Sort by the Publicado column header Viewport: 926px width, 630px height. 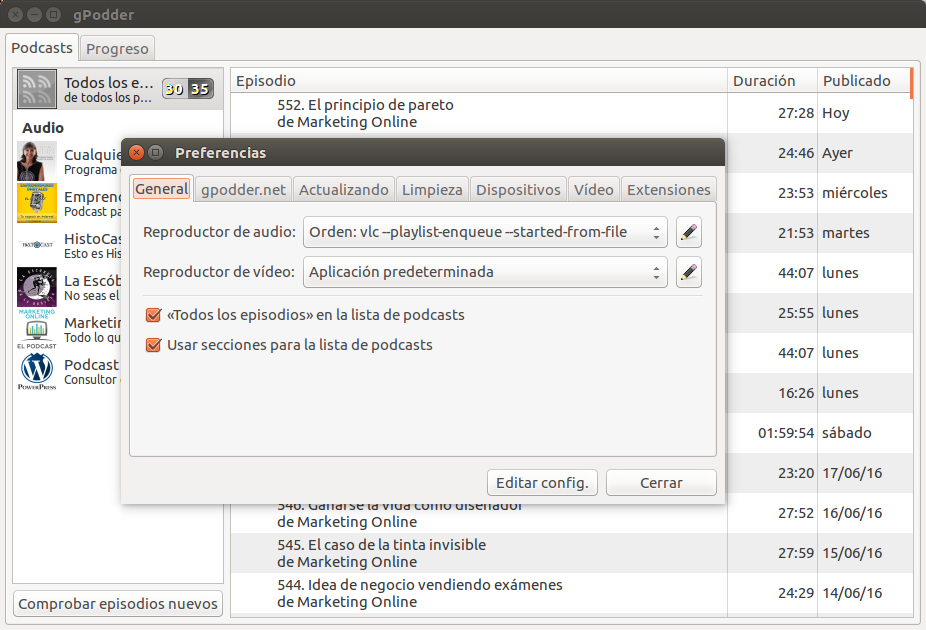click(865, 81)
